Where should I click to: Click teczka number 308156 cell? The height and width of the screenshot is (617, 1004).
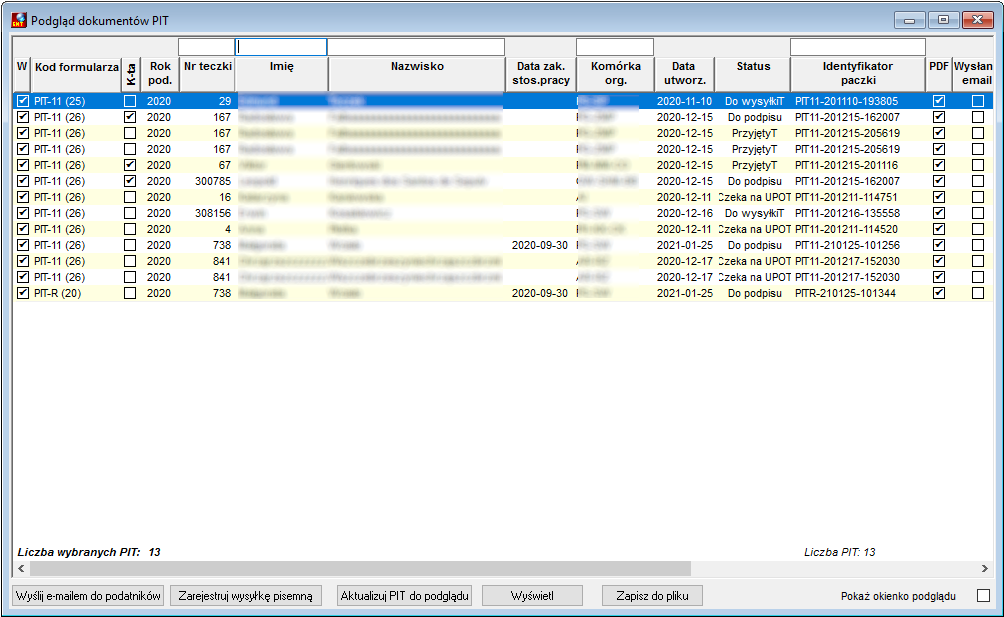tap(213, 213)
